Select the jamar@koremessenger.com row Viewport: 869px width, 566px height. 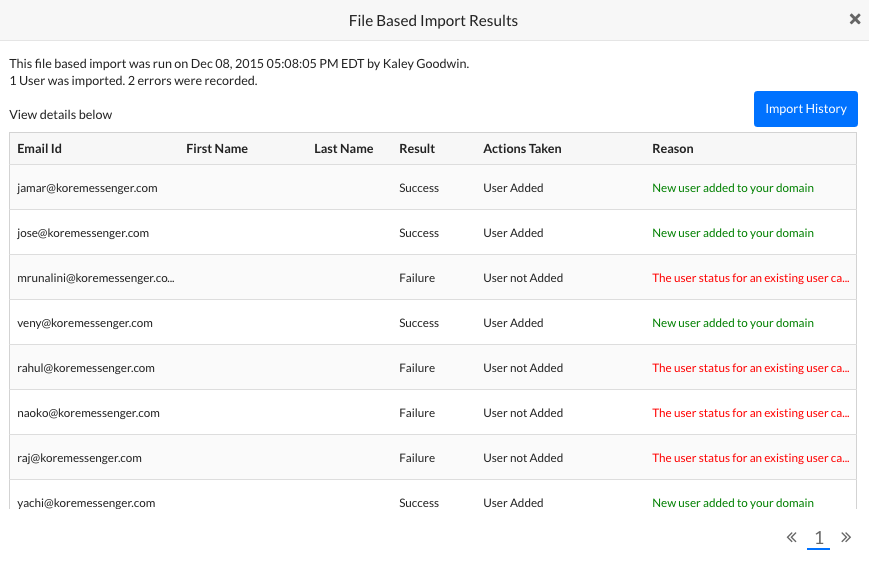87,188
